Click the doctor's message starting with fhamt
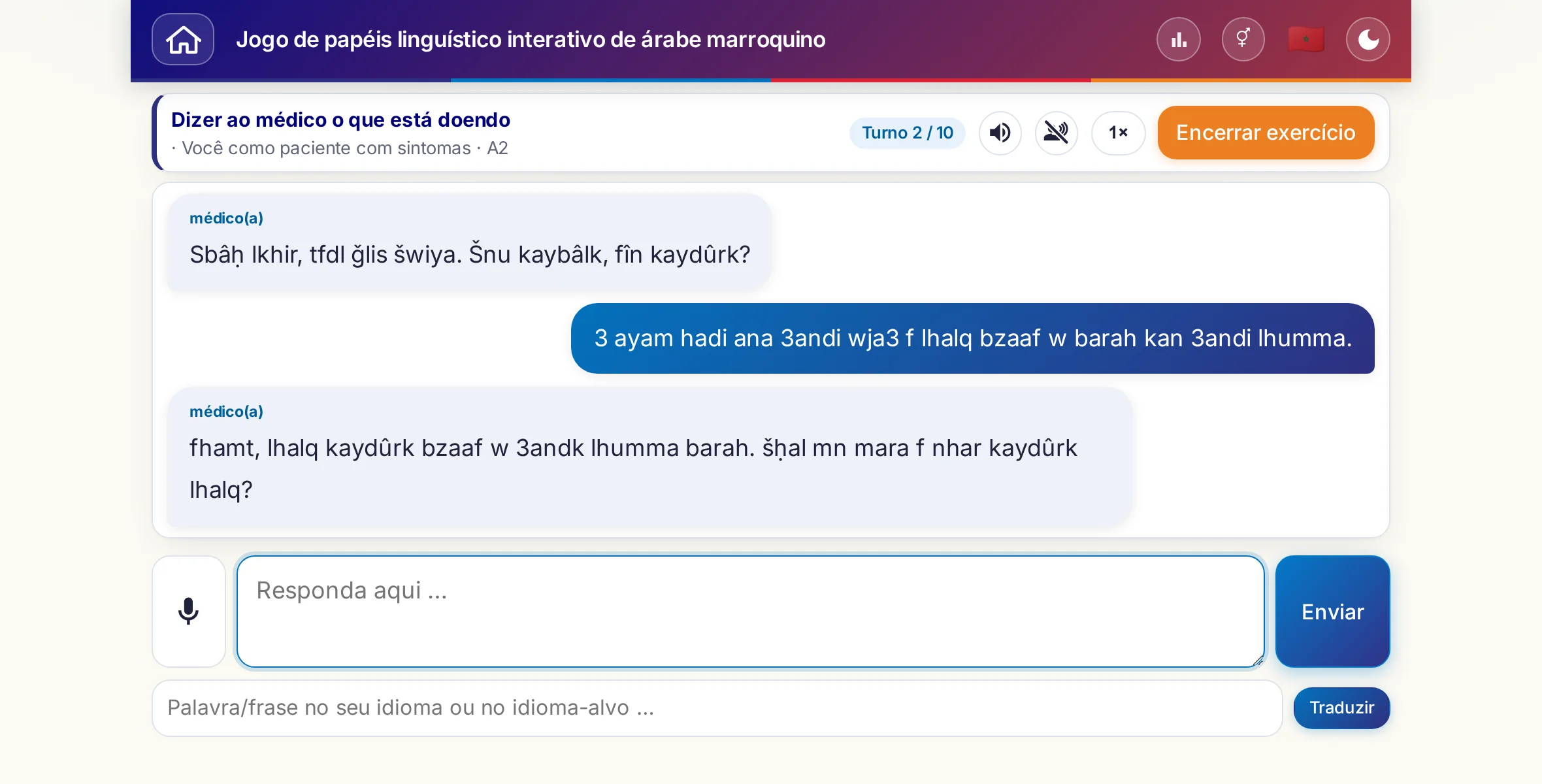Viewport: 1542px width, 784px height. tap(649, 457)
